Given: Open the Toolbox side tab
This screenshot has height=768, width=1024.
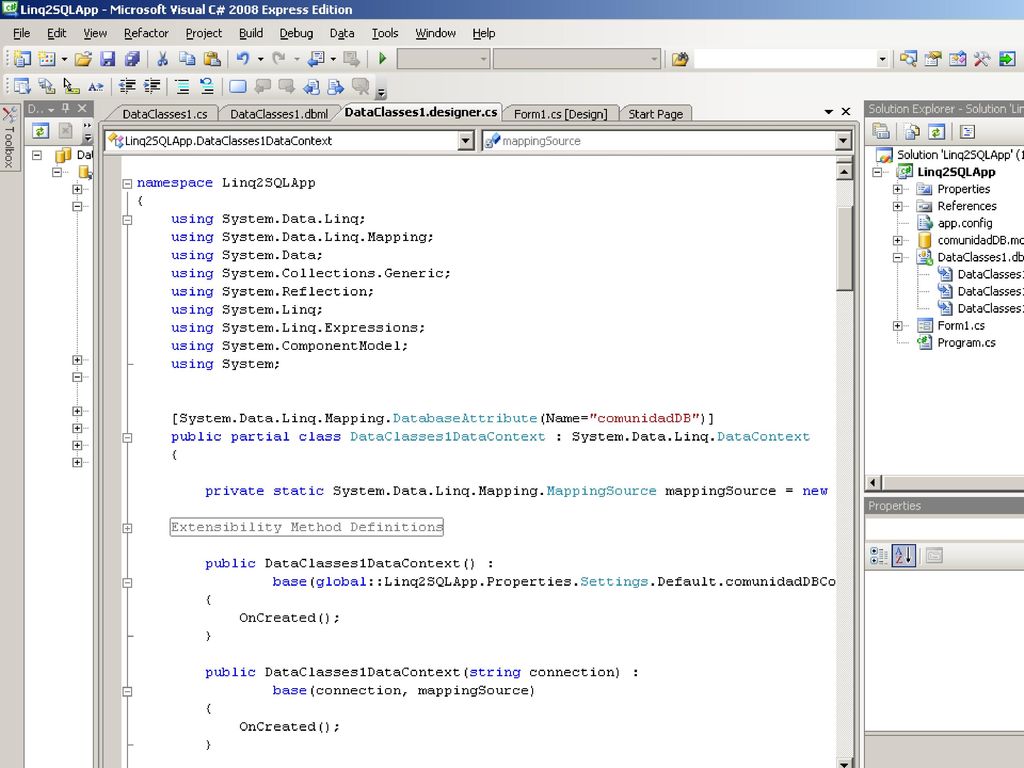Looking at the screenshot, I should tap(9, 139).
